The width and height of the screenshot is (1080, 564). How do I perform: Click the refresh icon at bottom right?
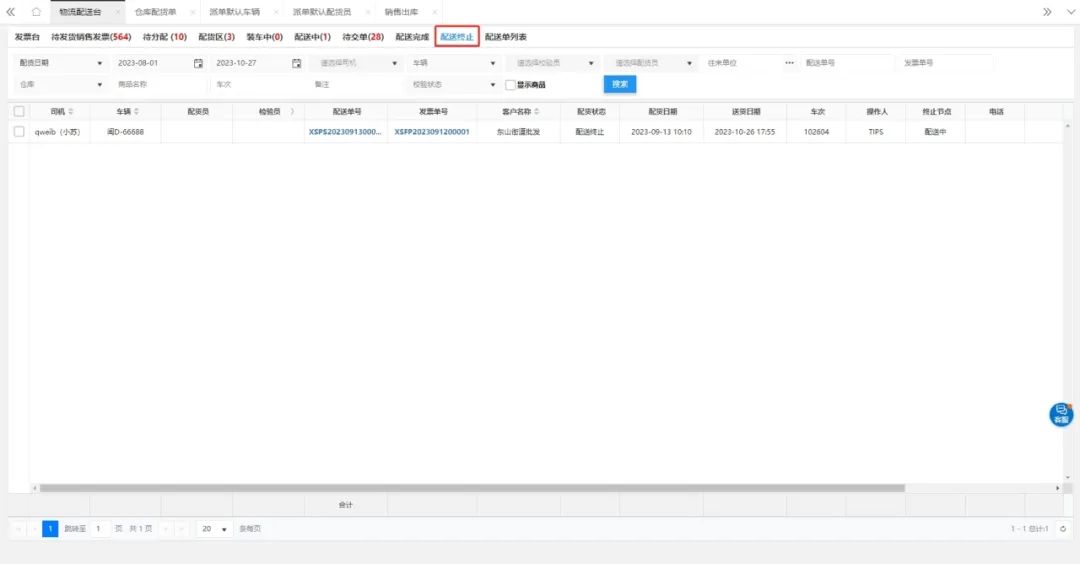(x=1063, y=529)
